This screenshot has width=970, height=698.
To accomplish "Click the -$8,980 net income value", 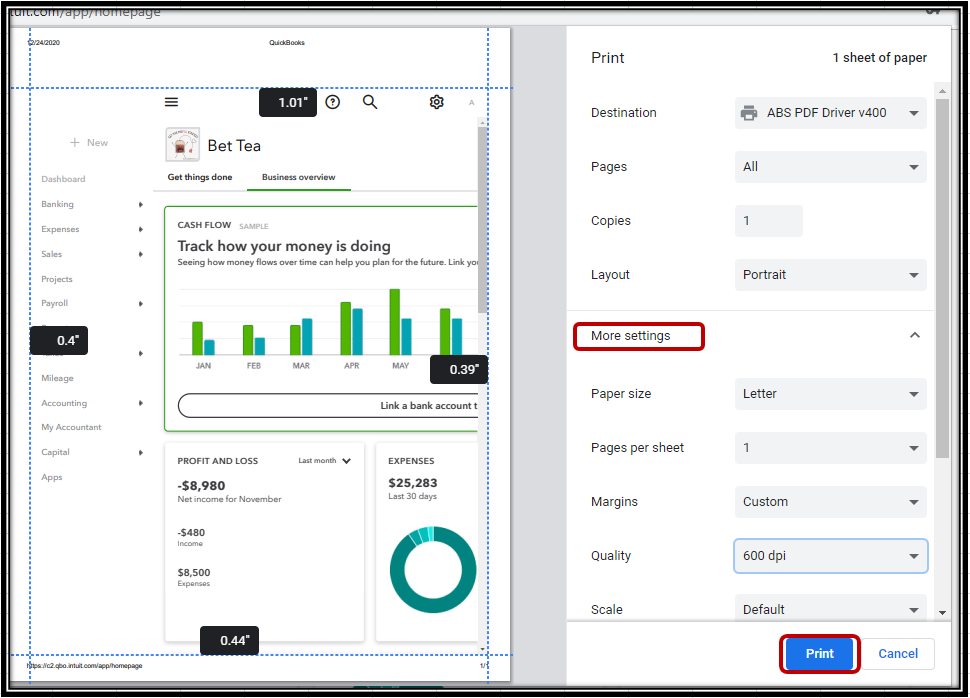I will (201, 486).
